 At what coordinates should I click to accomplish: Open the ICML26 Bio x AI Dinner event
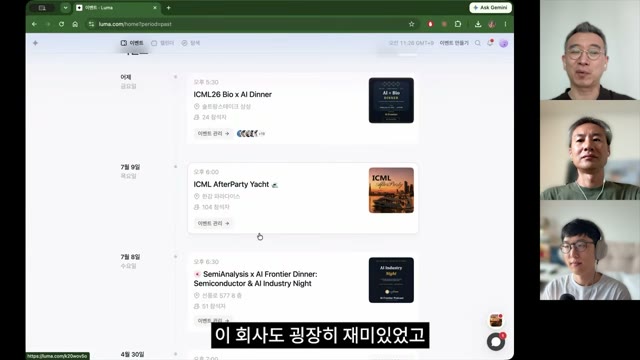click(x=233, y=94)
